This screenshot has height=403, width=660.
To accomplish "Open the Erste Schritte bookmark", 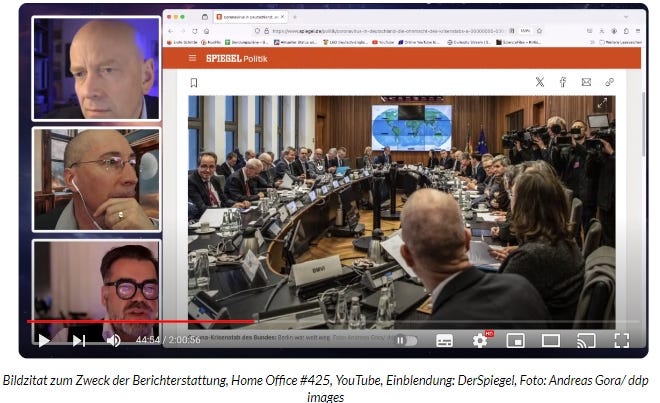I will (x=182, y=43).
